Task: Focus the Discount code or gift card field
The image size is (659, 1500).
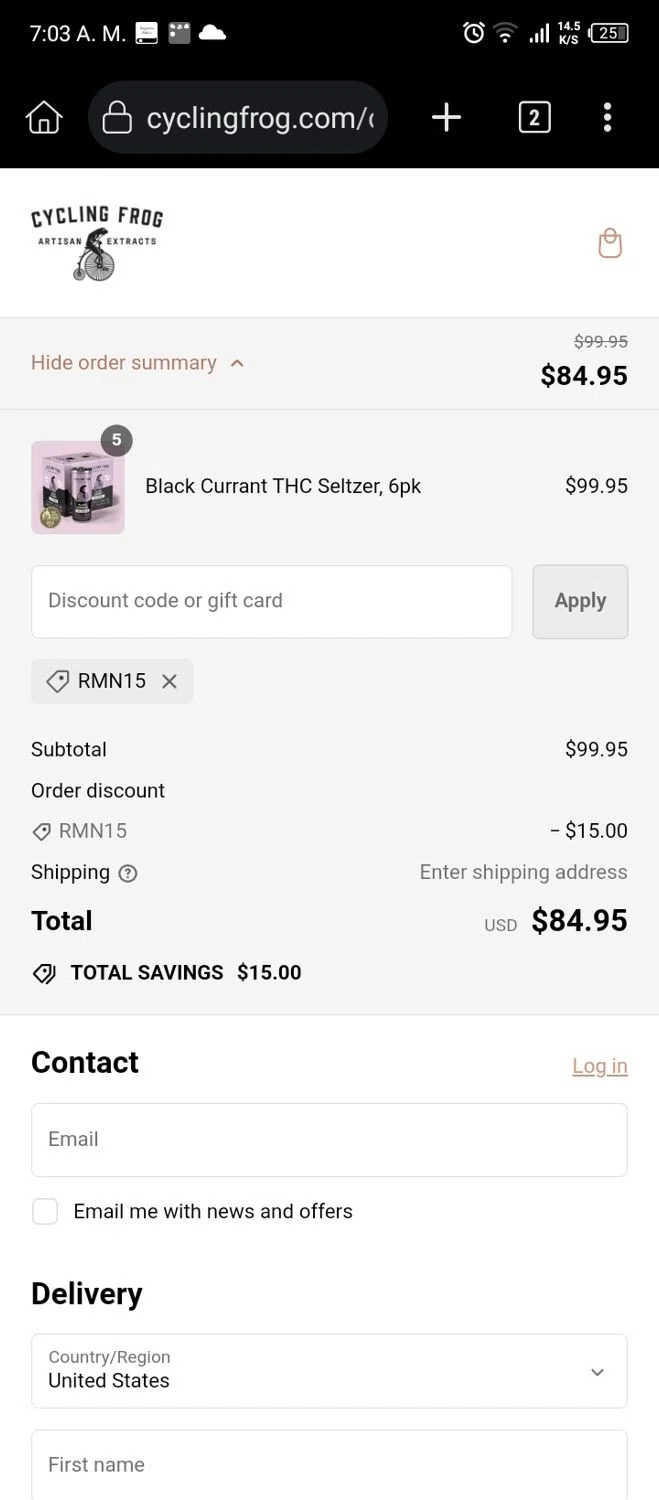Action: coord(271,601)
